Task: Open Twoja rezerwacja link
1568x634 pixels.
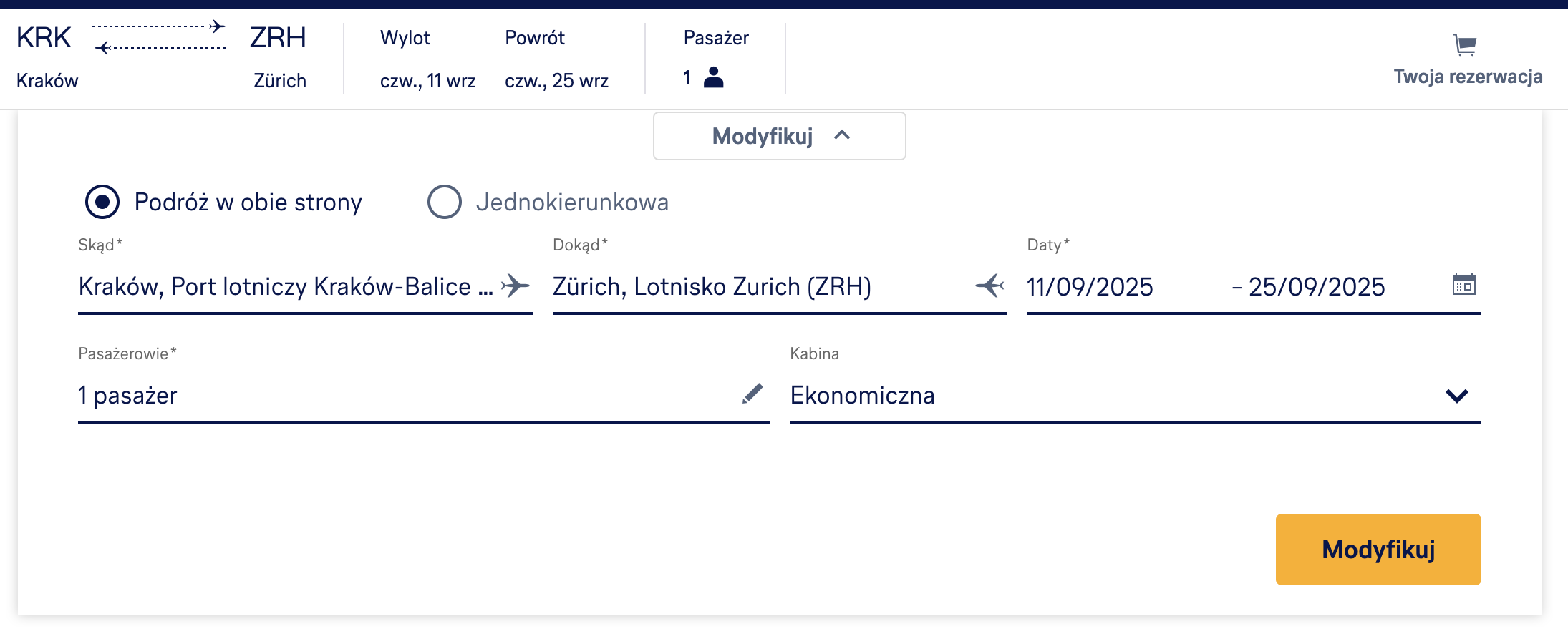Action: (x=1468, y=77)
